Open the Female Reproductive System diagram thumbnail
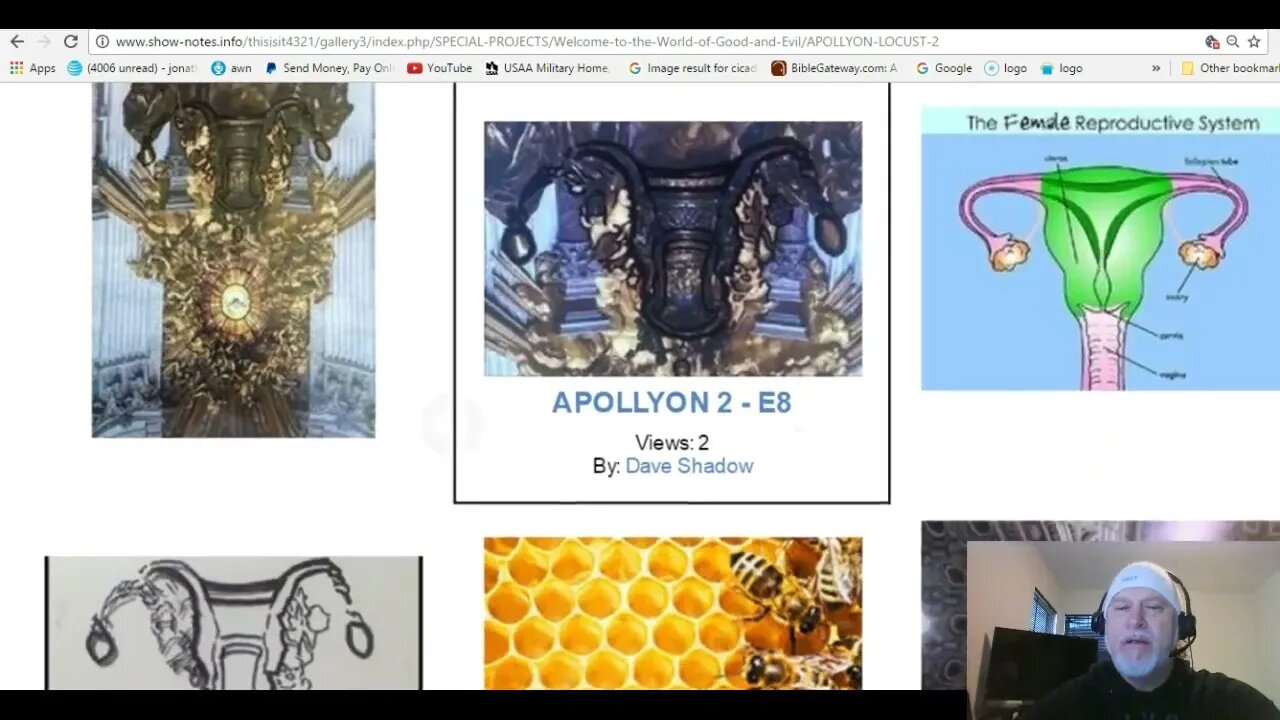Image resolution: width=1280 pixels, height=720 pixels. pos(1100,248)
